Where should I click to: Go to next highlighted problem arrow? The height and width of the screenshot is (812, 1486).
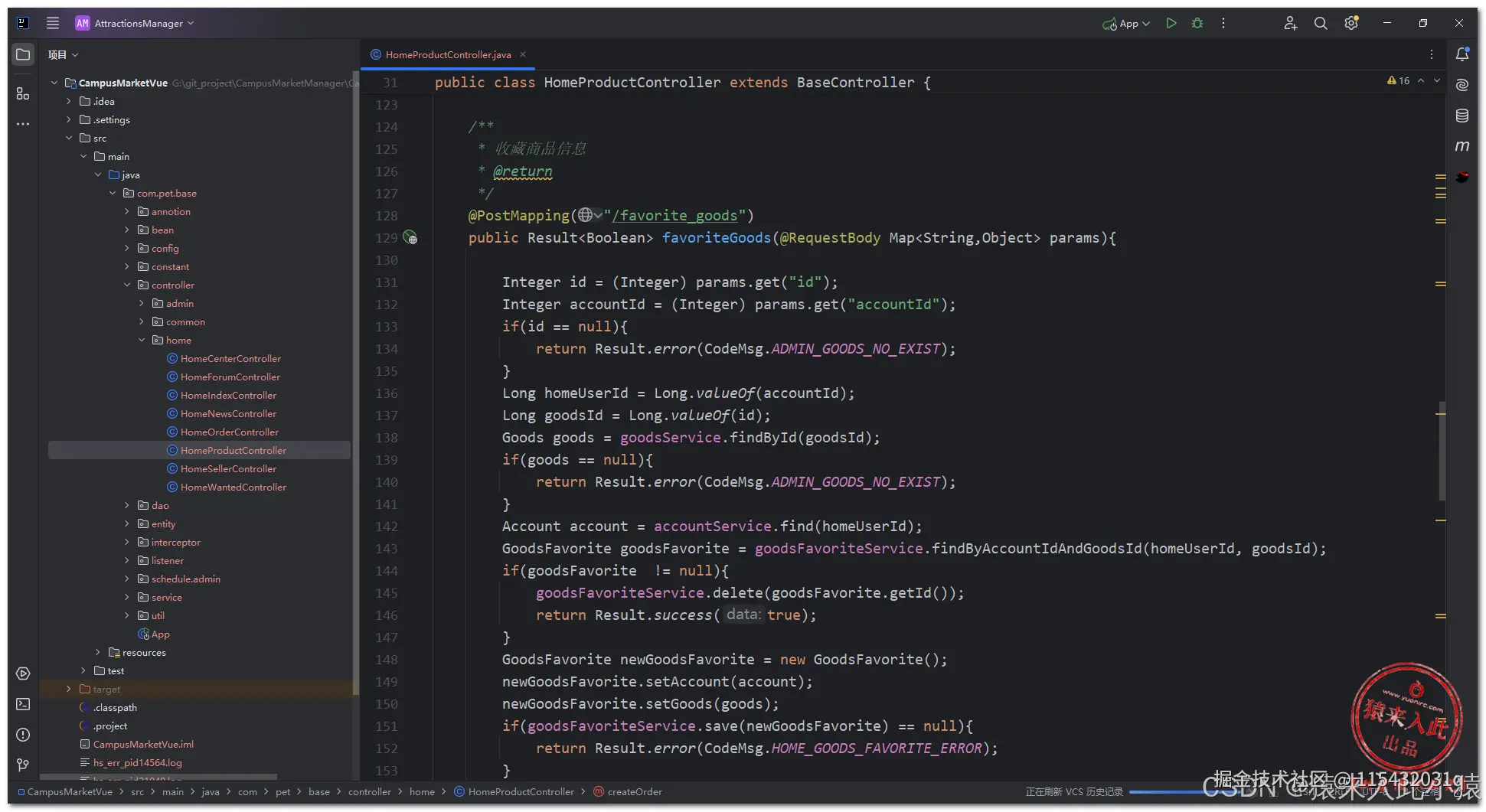click(x=1437, y=80)
